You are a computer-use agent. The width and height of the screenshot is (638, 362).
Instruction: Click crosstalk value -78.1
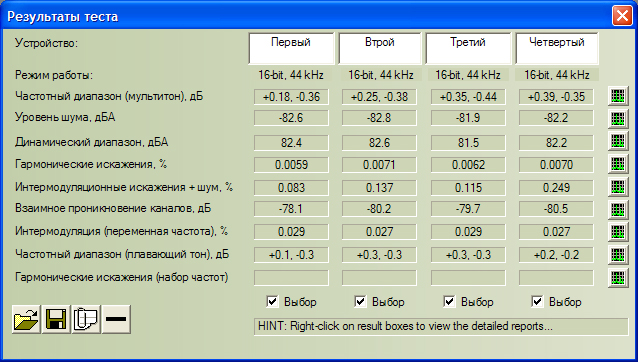(x=291, y=209)
